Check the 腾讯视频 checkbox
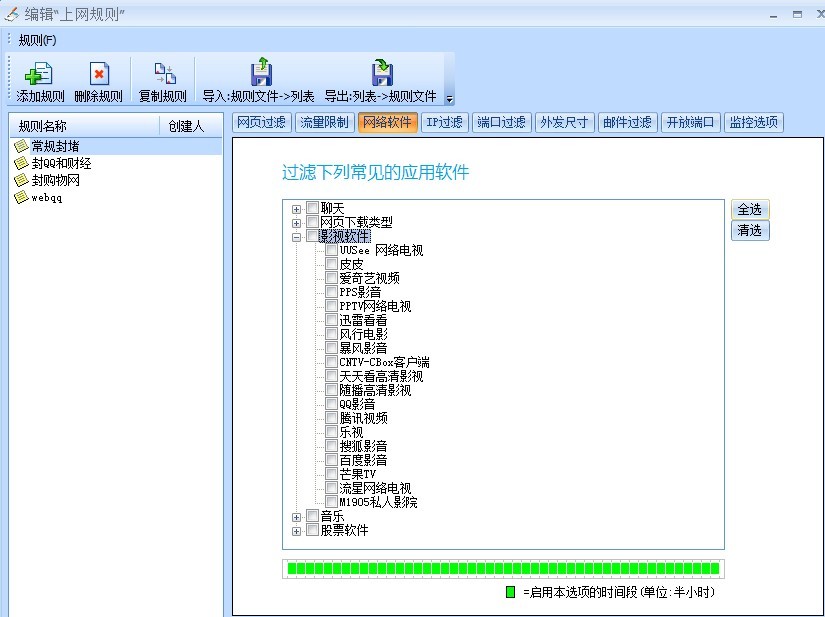Image resolution: width=825 pixels, height=617 pixels. pyautogui.click(x=331, y=418)
